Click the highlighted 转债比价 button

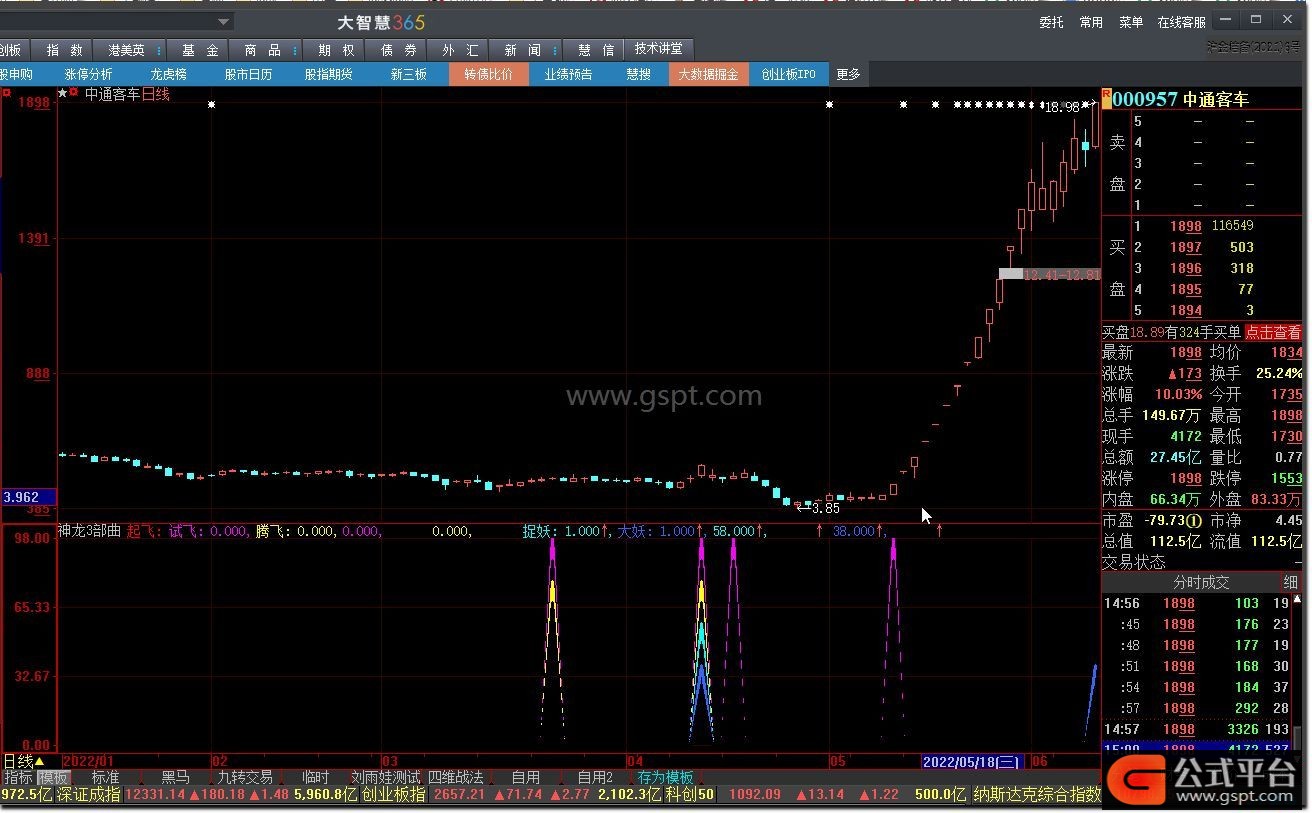point(488,74)
